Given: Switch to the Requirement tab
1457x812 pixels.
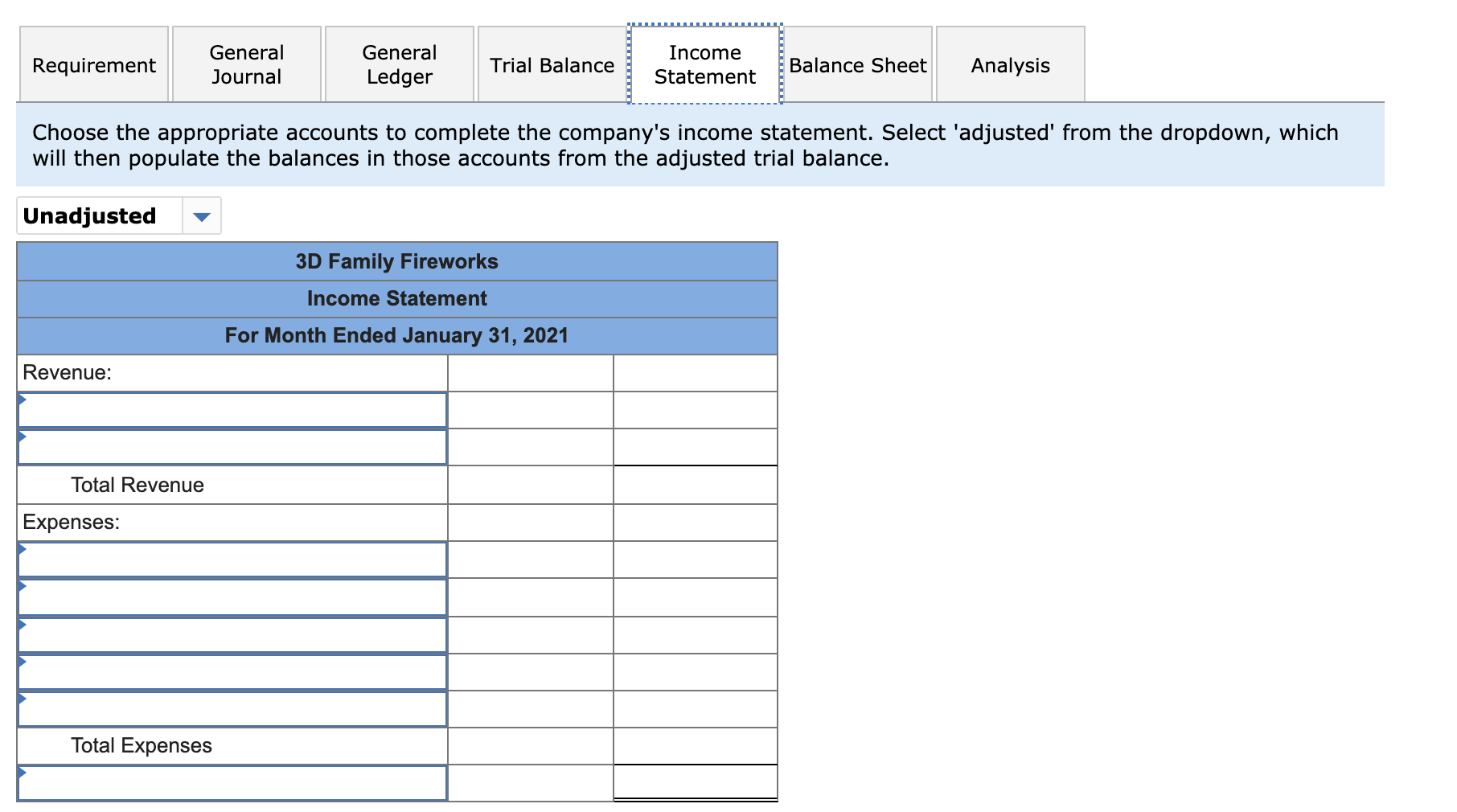Looking at the screenshot, I should pyautogui.click(x=93, y=64).
